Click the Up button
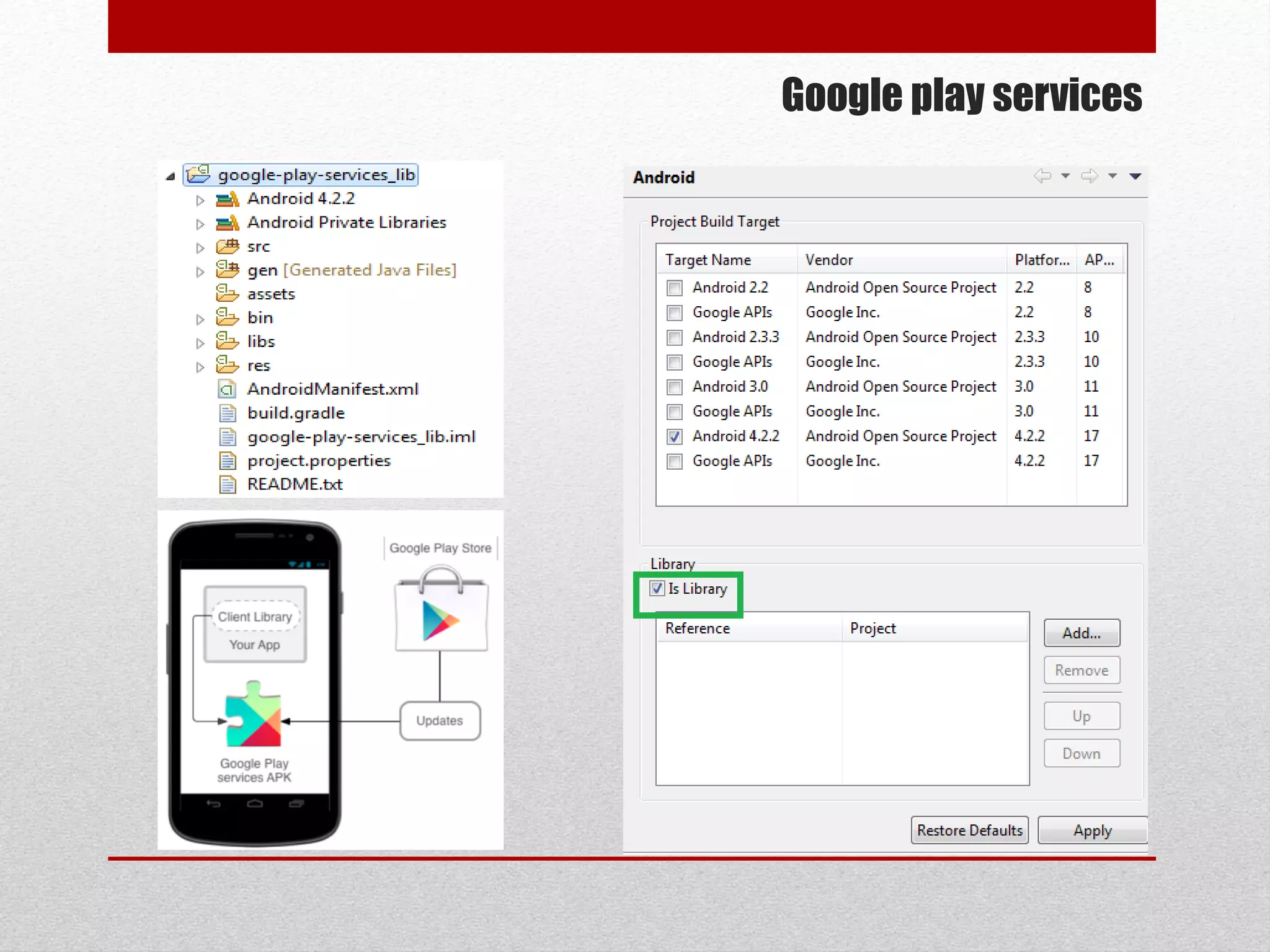This screenshot has width=1270, height=952. 1081,716
